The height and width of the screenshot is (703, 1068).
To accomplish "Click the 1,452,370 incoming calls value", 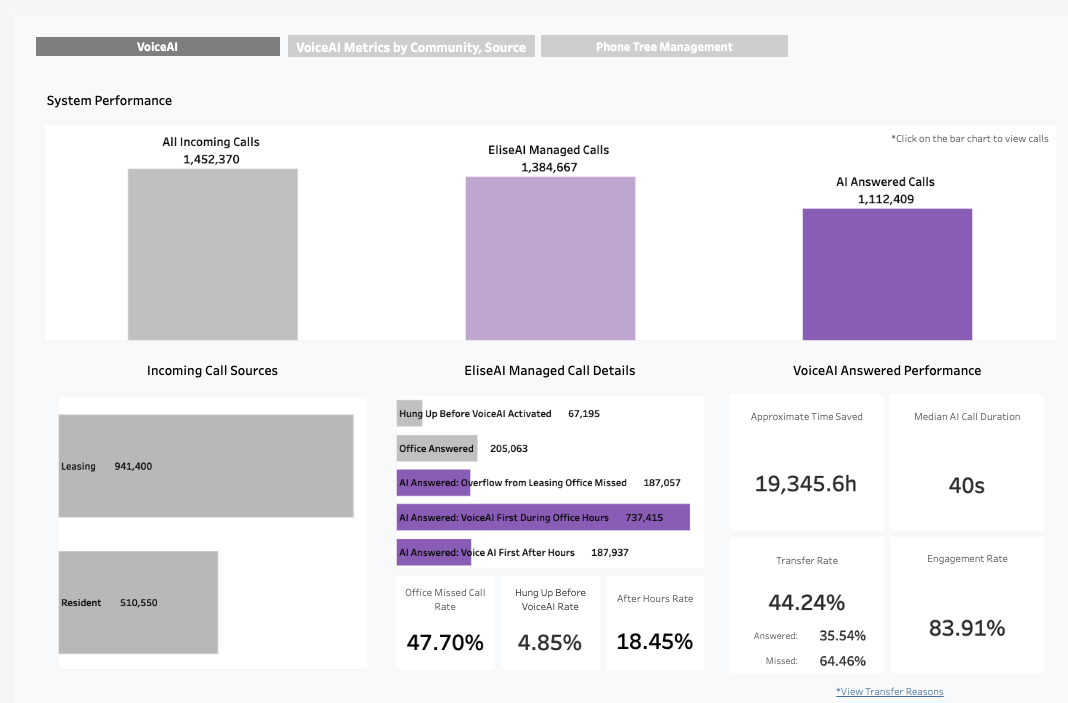I will (x=211, y=159).
